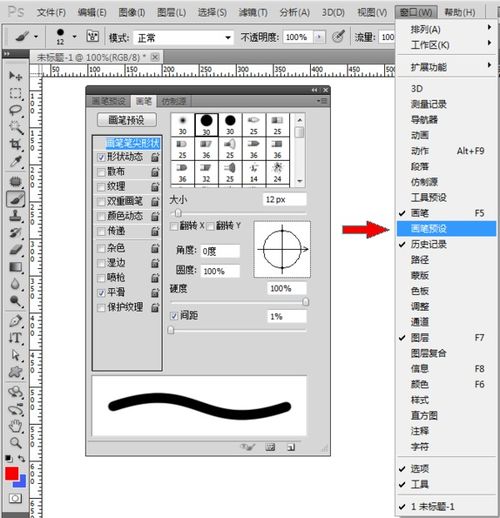Click the 角度 input field
This screenshot has width=500, height=518.
pos(220,251)
